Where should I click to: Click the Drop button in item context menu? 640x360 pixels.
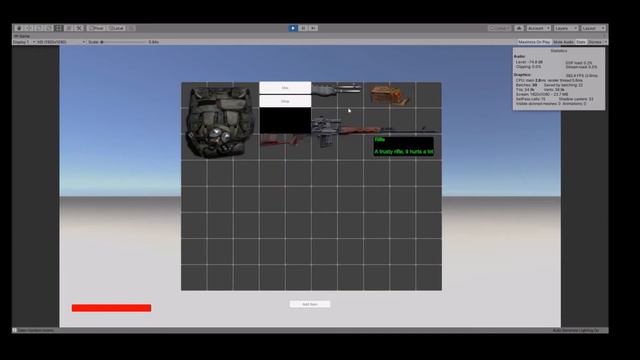285,101
